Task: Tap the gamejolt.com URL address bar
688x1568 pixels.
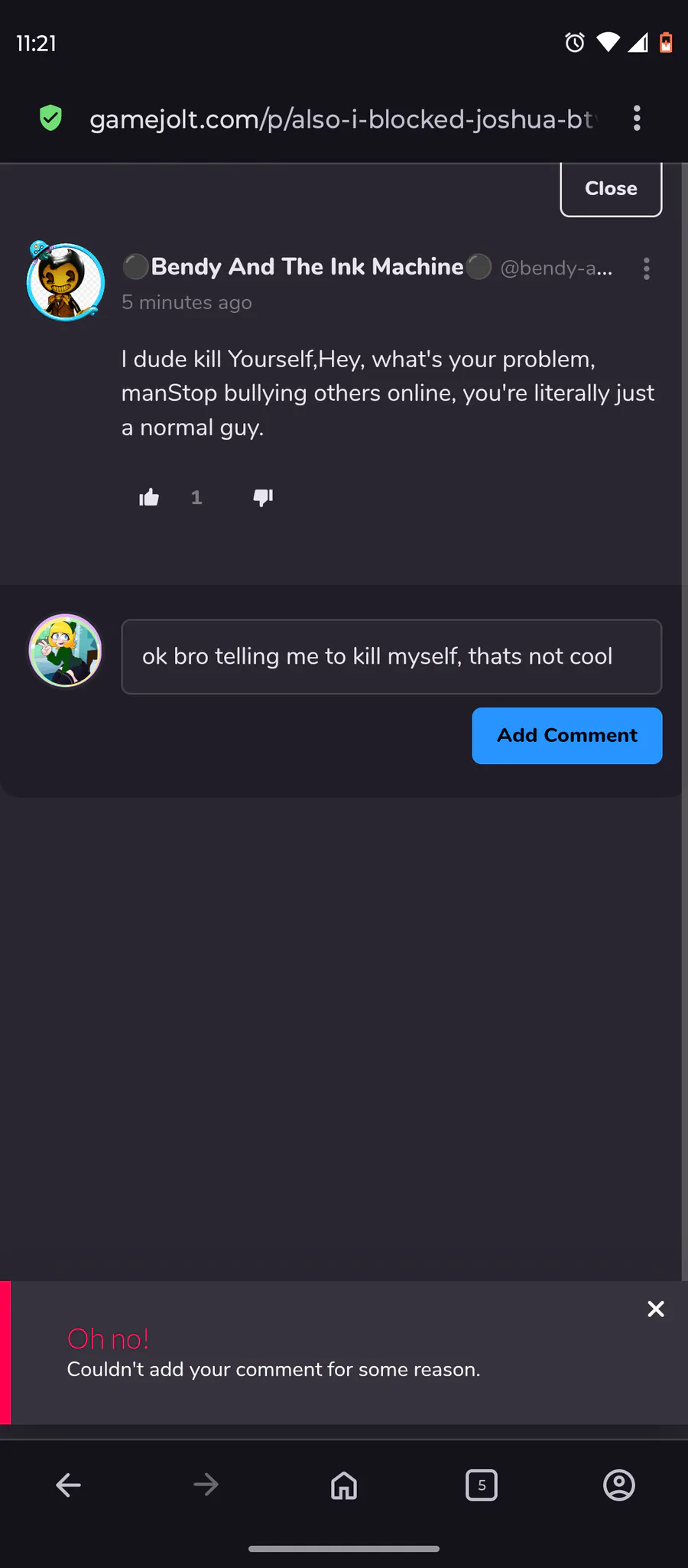Action: [342, 119]
